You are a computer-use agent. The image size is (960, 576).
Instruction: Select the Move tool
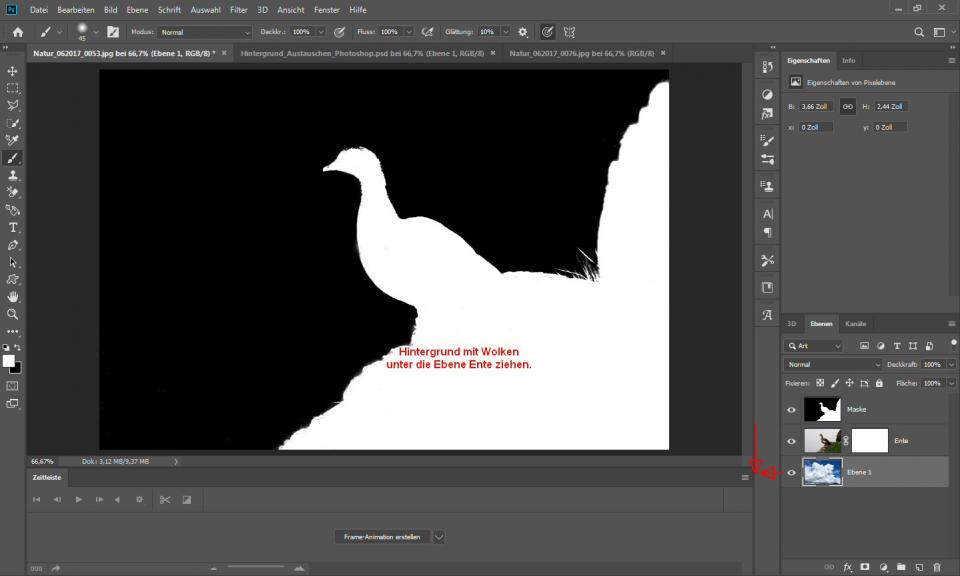(x=13, y=71)
